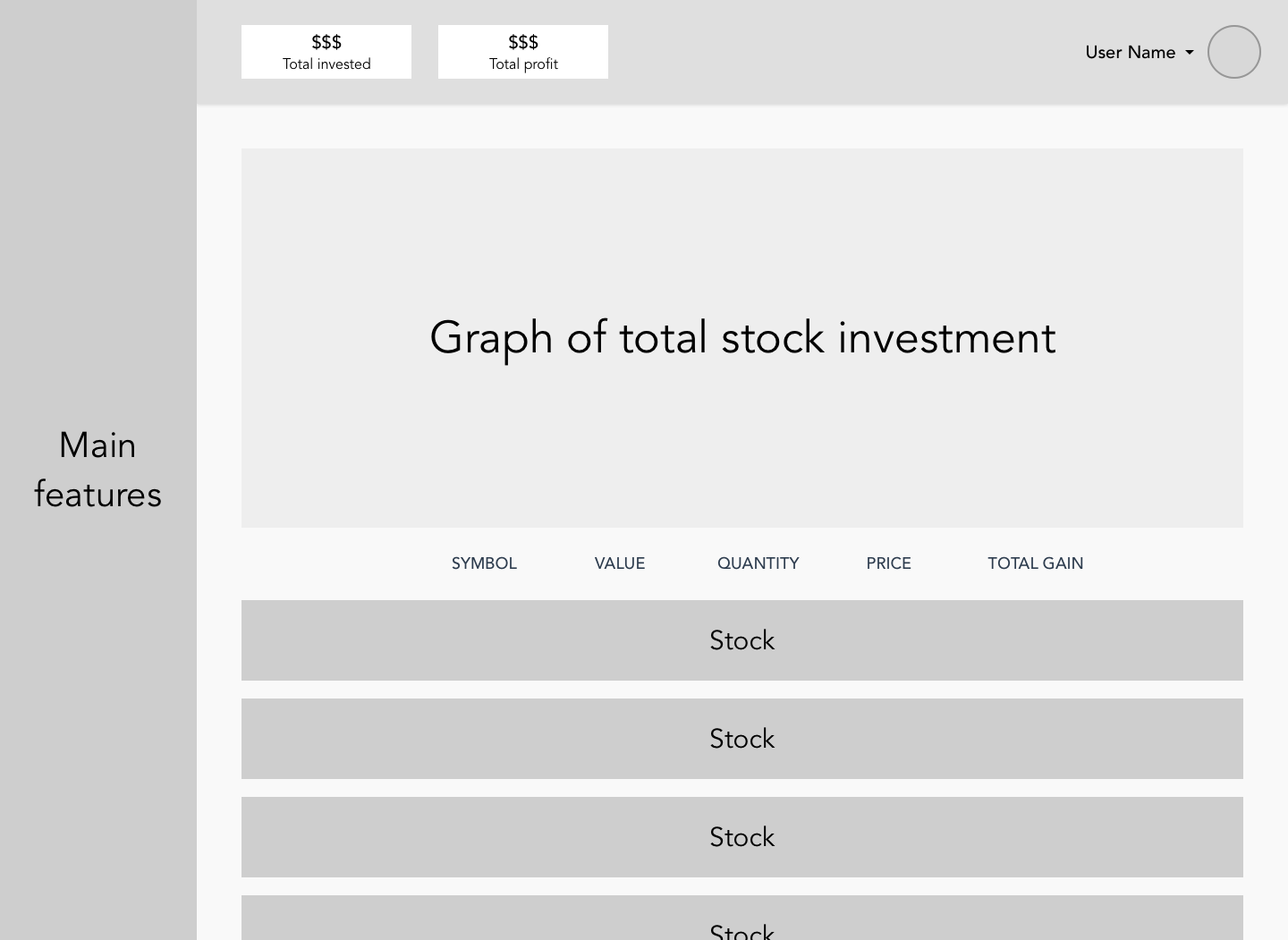Sort by the QUANTITY column header
The width and height of the screenshot is (1288, 940).
tap(758, 563)
